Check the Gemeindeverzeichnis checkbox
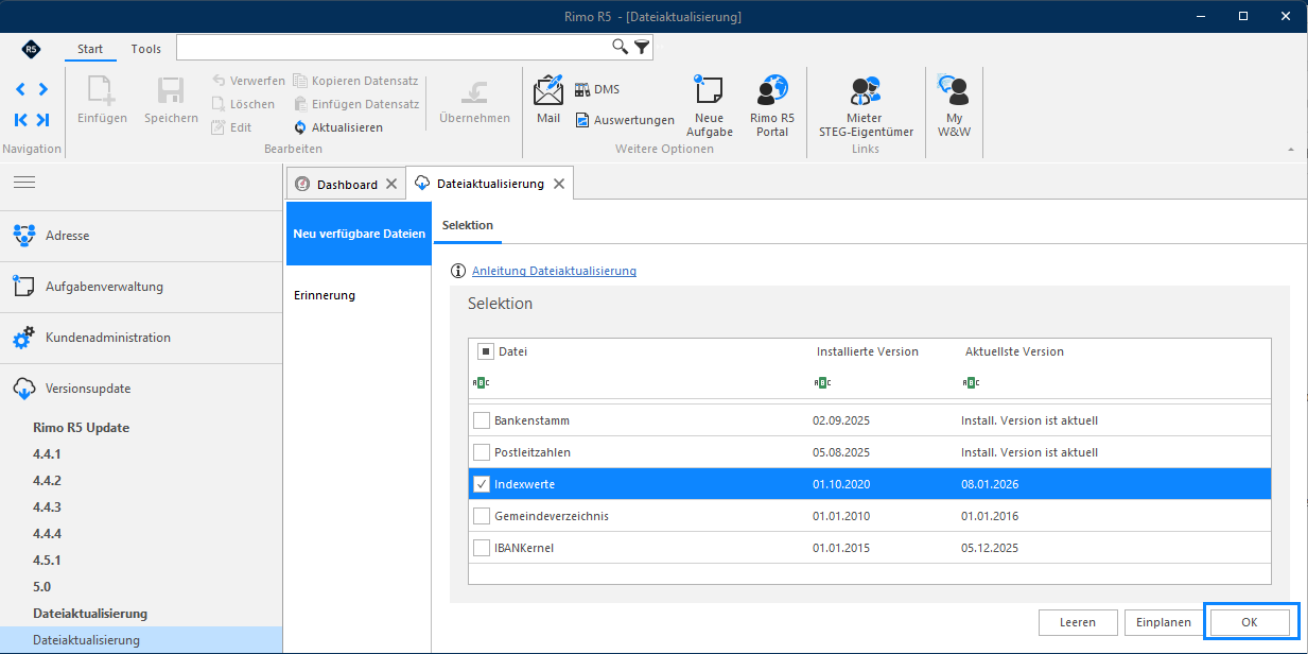The height and width of the screenshot is (654, 1308). [481, 517]
